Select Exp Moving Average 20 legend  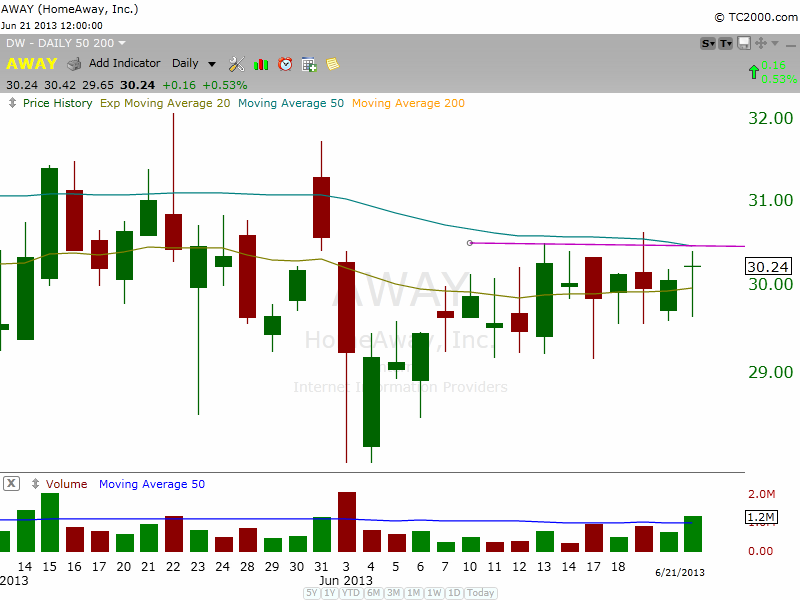(x=165, y=103)
